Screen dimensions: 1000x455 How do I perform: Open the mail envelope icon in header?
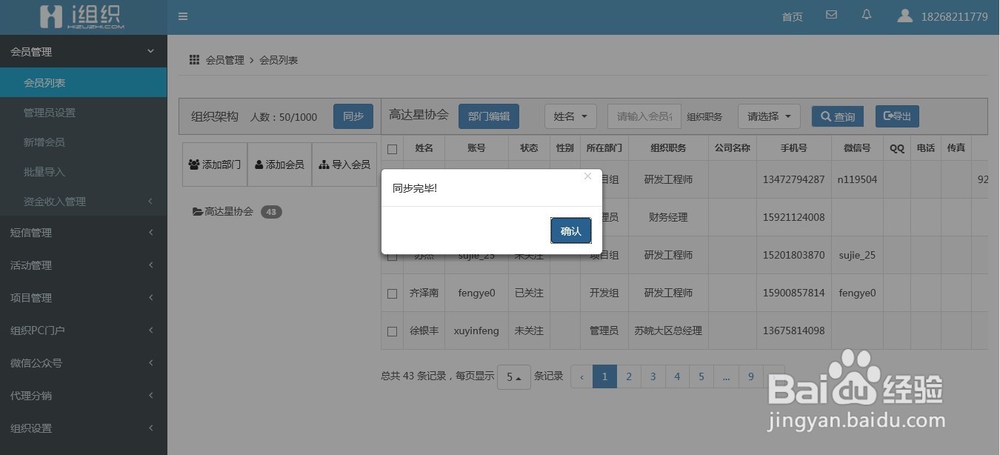[x=831, y=15]
